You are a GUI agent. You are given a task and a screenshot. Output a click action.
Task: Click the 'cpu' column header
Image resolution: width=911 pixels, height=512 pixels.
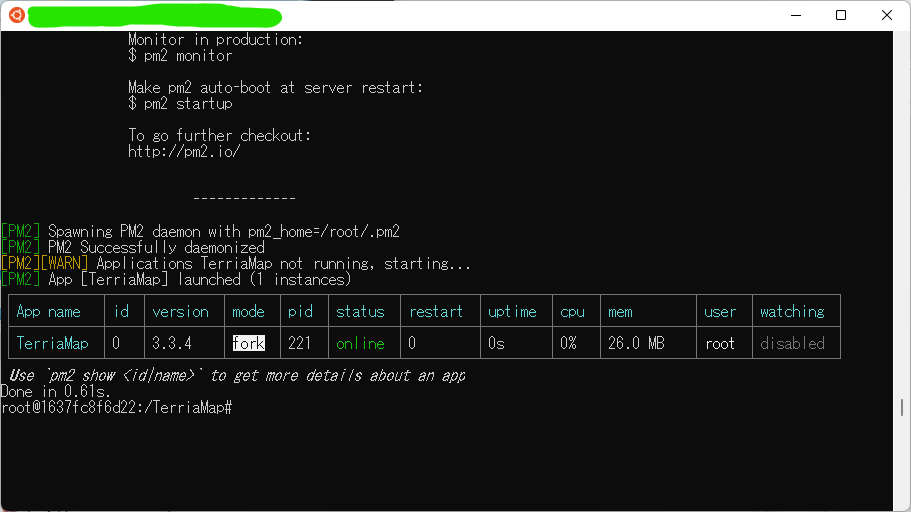coord(572,312)
